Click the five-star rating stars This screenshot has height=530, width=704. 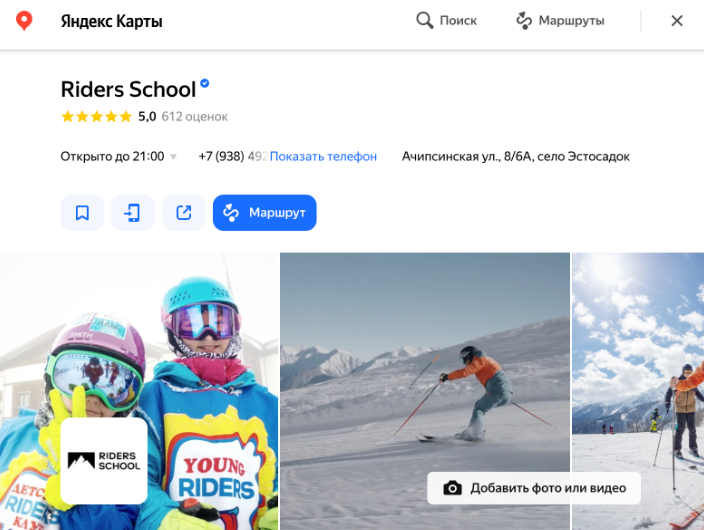(96, 117)
